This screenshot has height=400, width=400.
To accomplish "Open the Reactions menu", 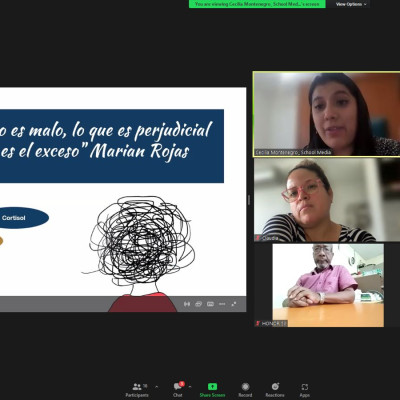I will pos(275,390).
